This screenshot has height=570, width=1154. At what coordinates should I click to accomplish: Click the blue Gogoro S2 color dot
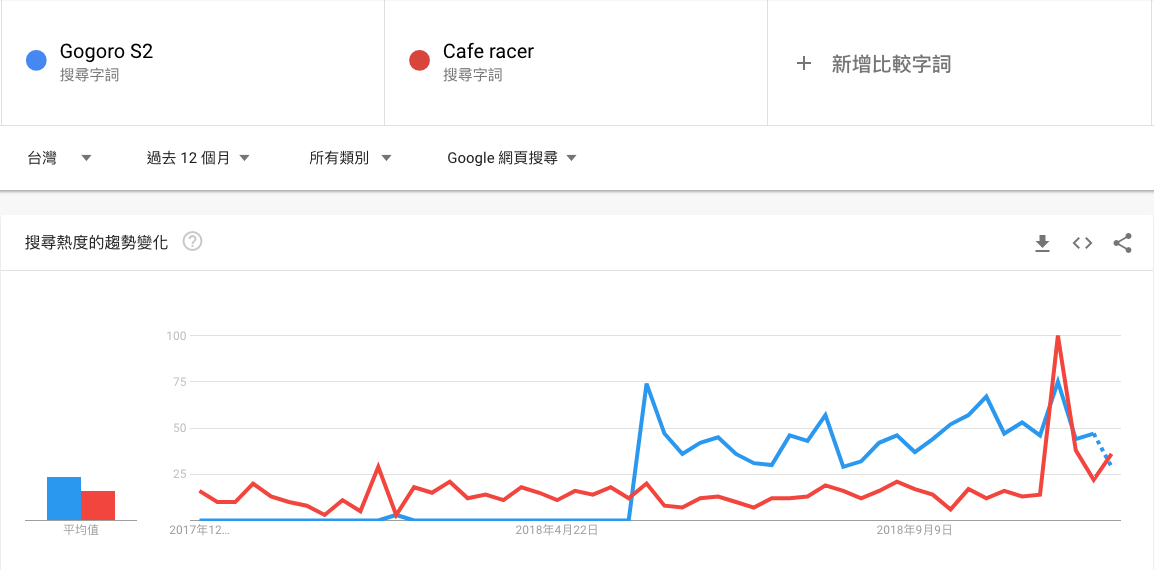36,61
